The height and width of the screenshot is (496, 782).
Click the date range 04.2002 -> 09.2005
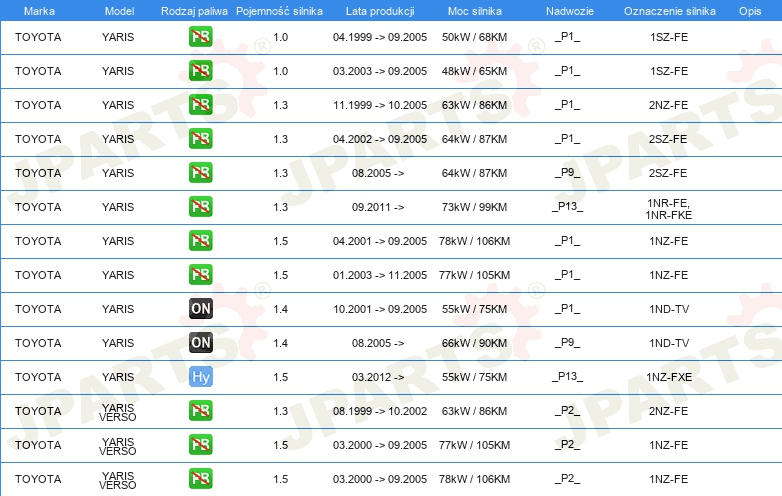tap(380, 139)
